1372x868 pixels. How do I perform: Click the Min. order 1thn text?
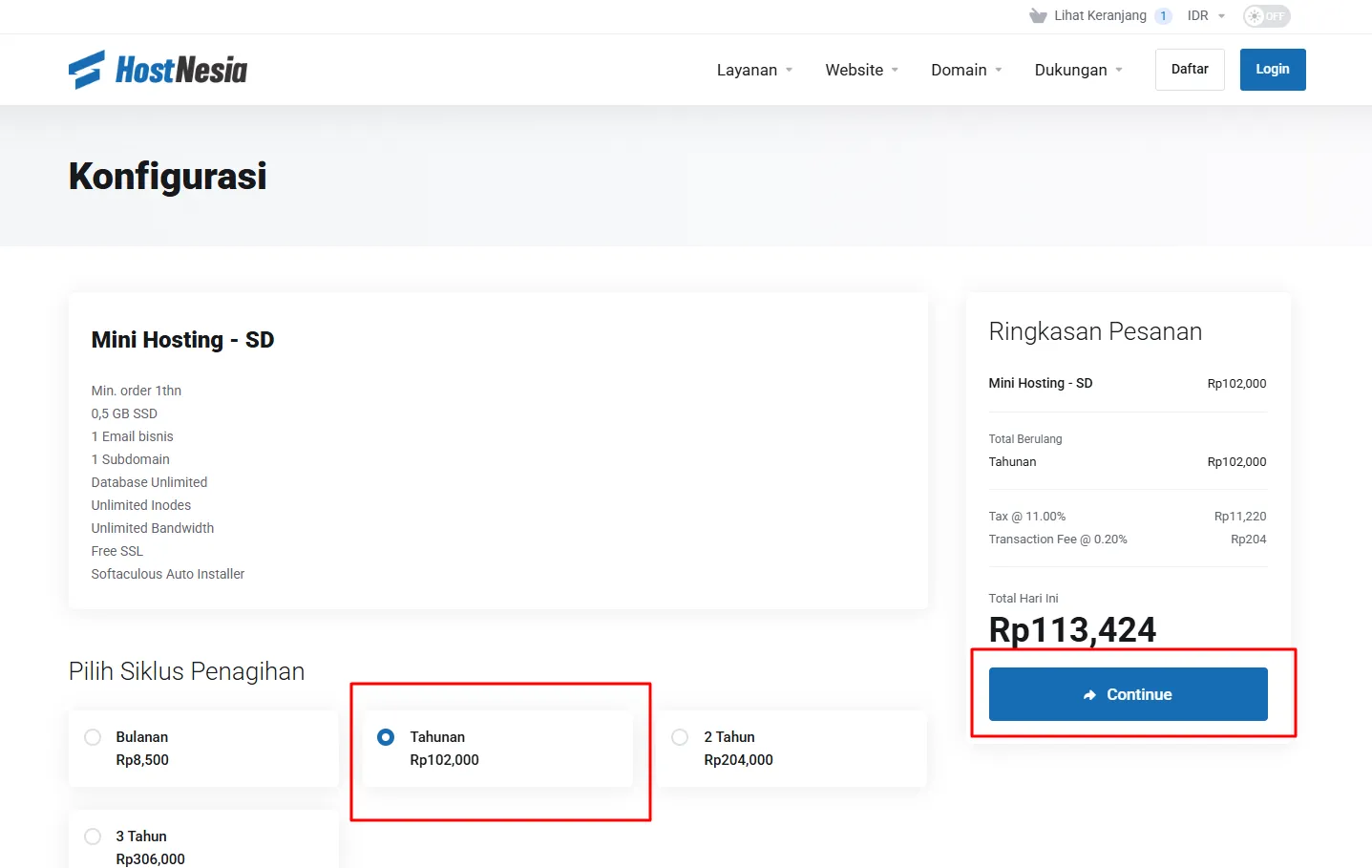tap(137, 391)
